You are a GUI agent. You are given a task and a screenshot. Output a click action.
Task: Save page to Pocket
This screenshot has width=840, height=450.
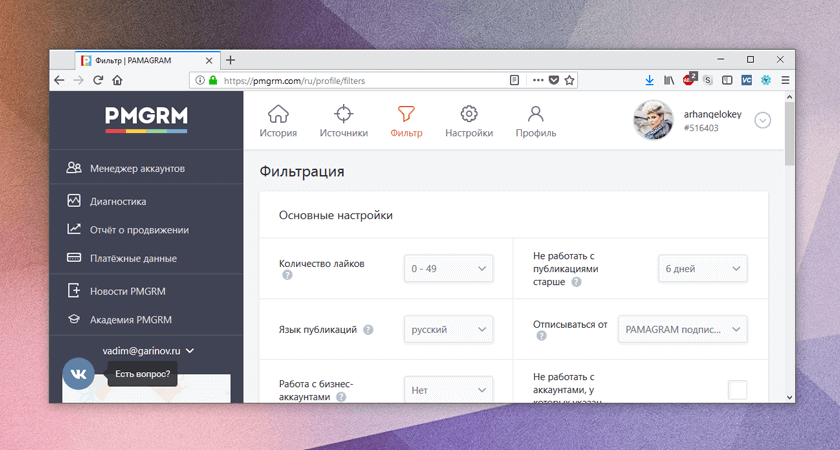point(554,80)
